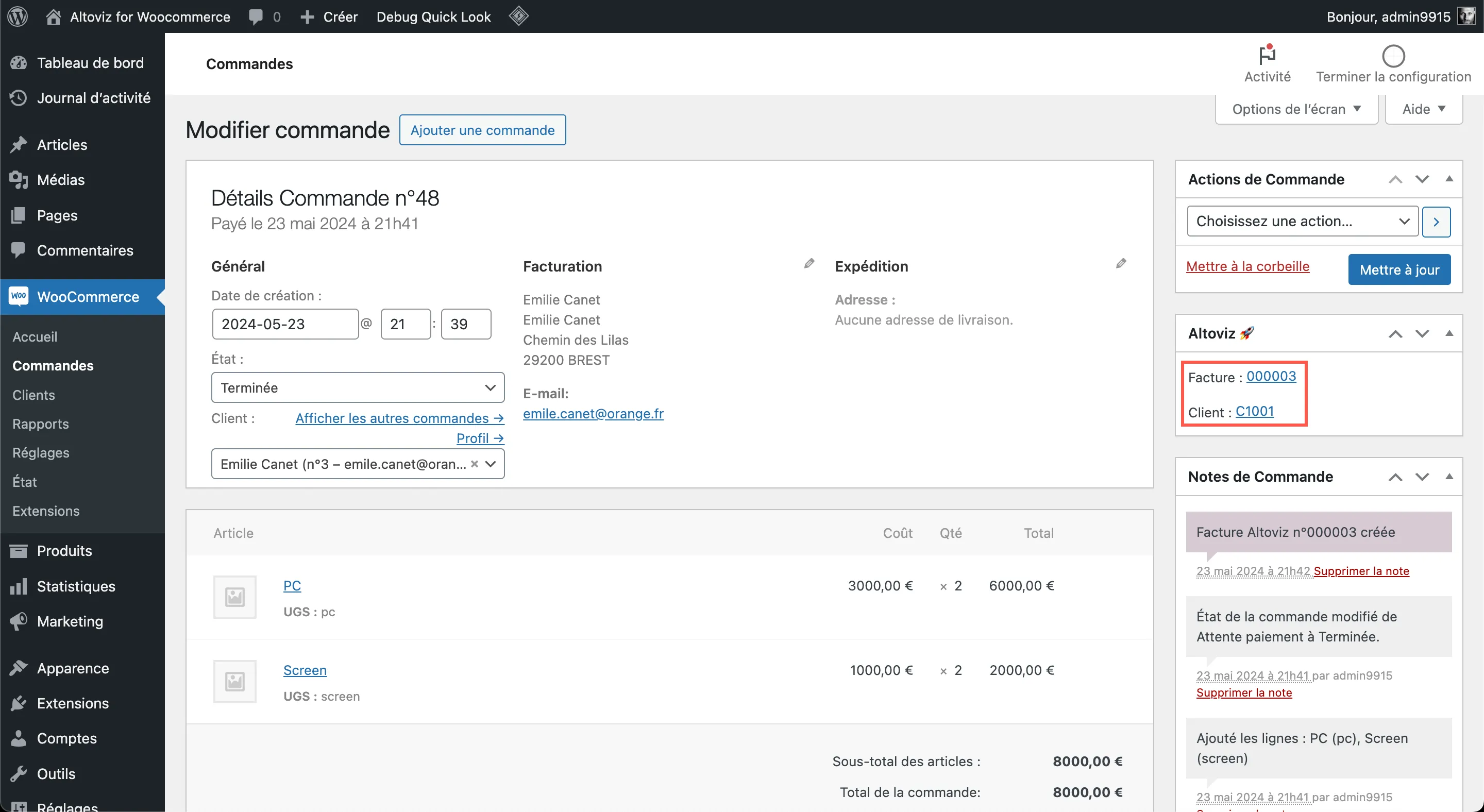Viewport: 1484px width, 812px height.
Task: Click the hour field showing 21
Action: click(x=406, y=324)
